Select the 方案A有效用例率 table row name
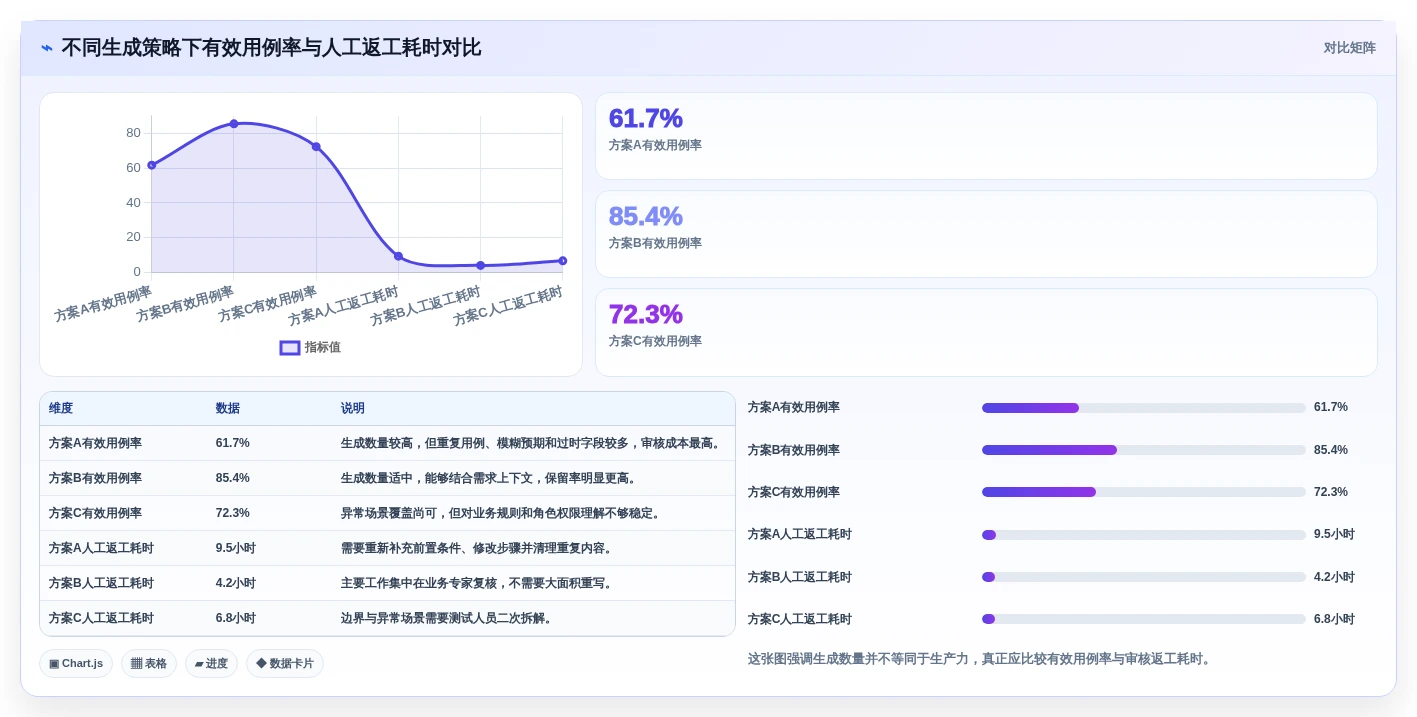The width and height of the screenshot is (1417, 717). [95, 443]
